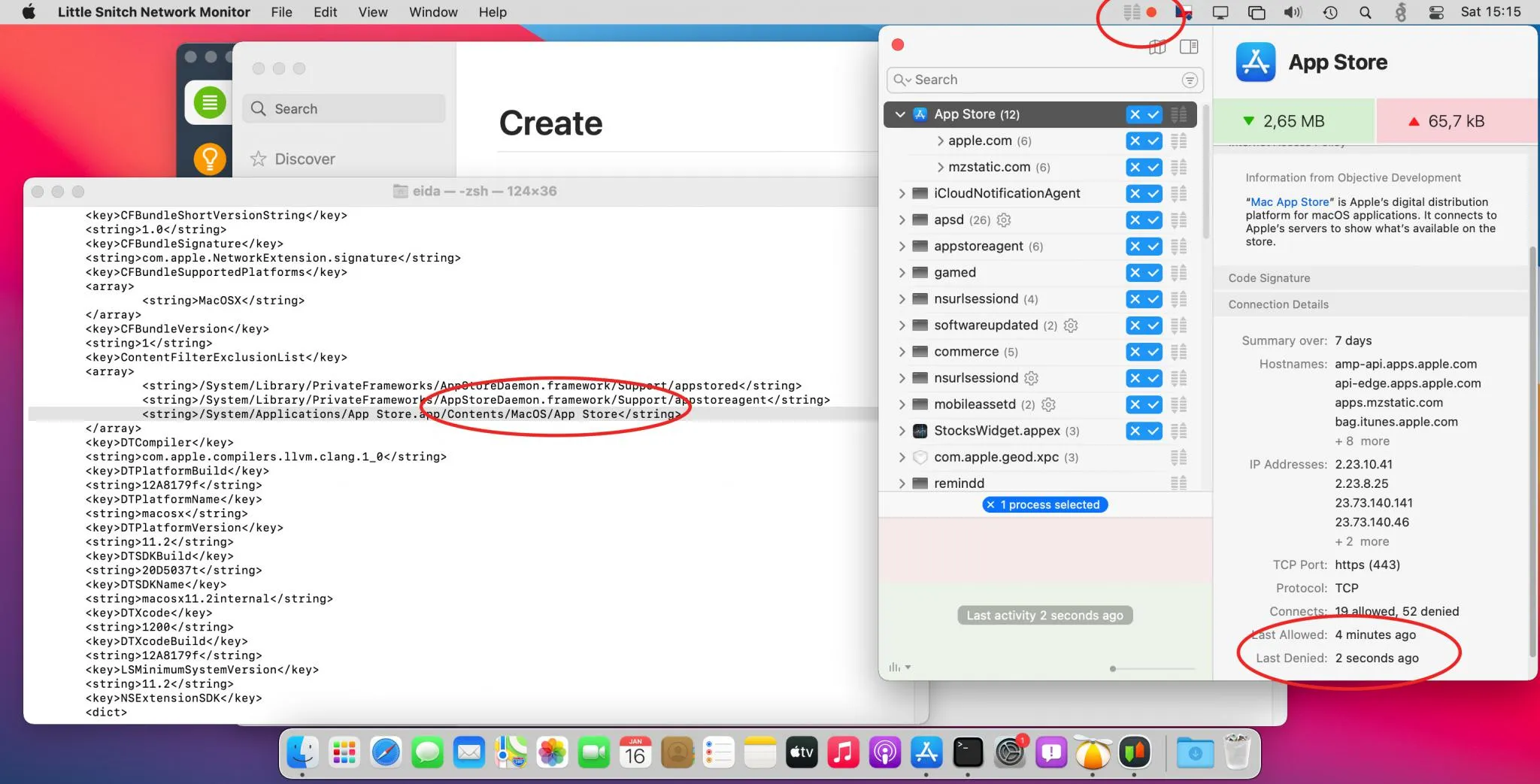Screen dimensions: 1540x784
Task: Follow the 'Mac App Store' link
Action: tap(1290, 202)
